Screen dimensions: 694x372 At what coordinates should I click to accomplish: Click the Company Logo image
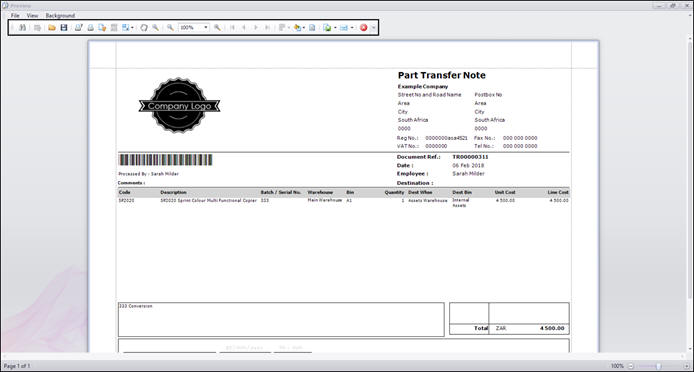[179, 105]
